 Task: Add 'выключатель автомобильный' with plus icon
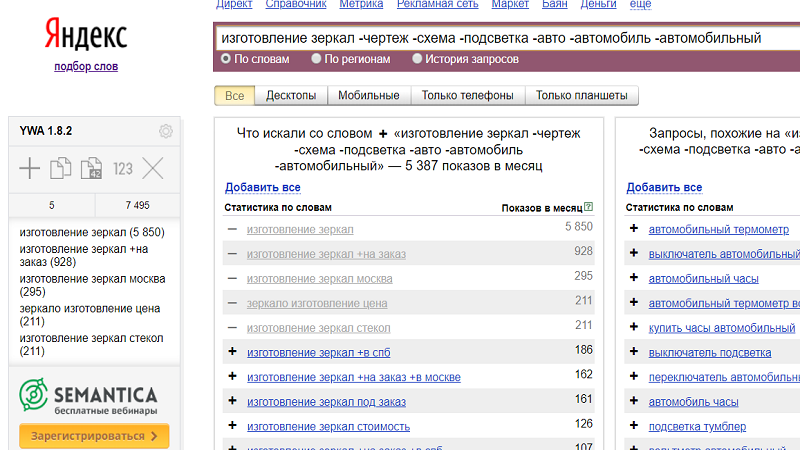634,253
